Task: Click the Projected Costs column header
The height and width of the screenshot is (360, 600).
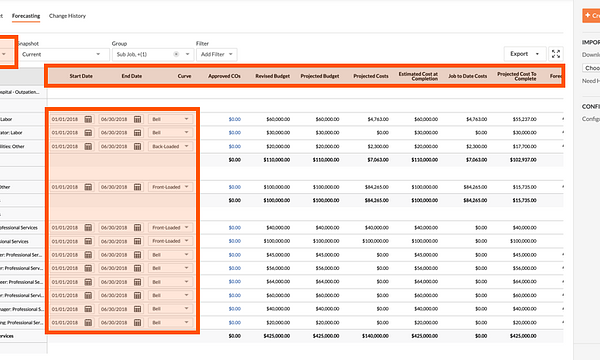Action: 371,76
